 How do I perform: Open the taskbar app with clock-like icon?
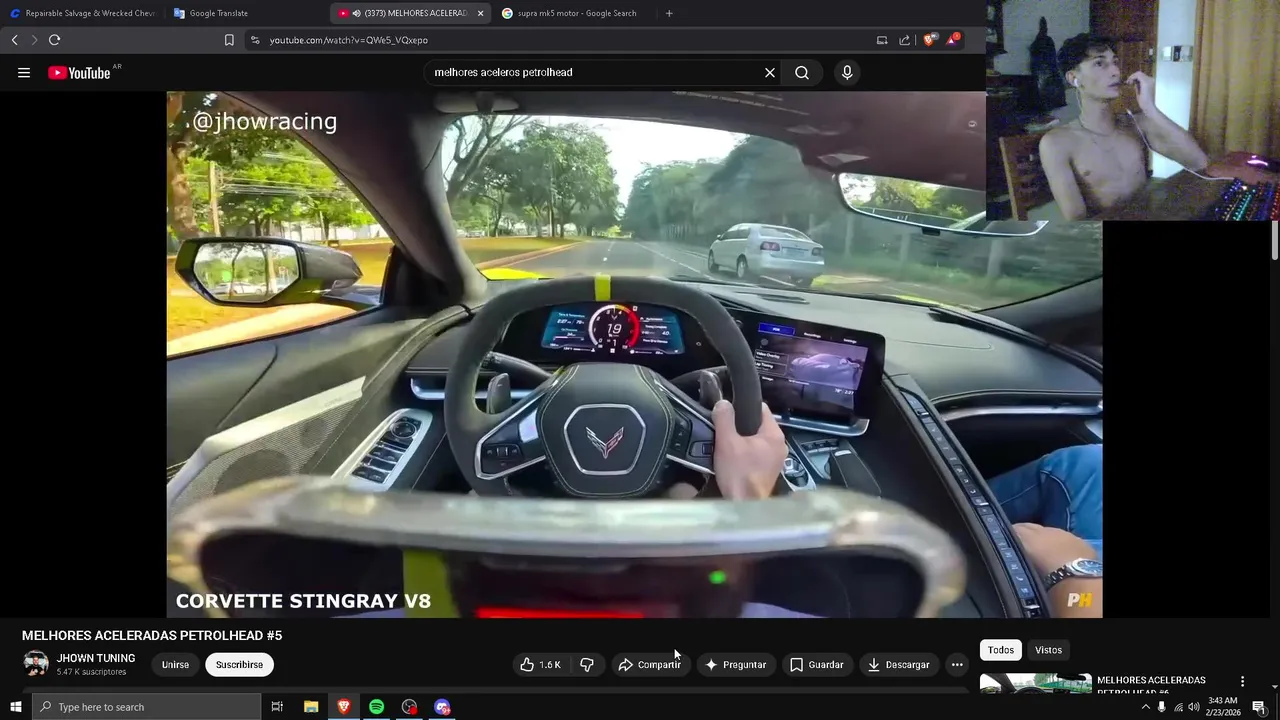tap(409, 707)
